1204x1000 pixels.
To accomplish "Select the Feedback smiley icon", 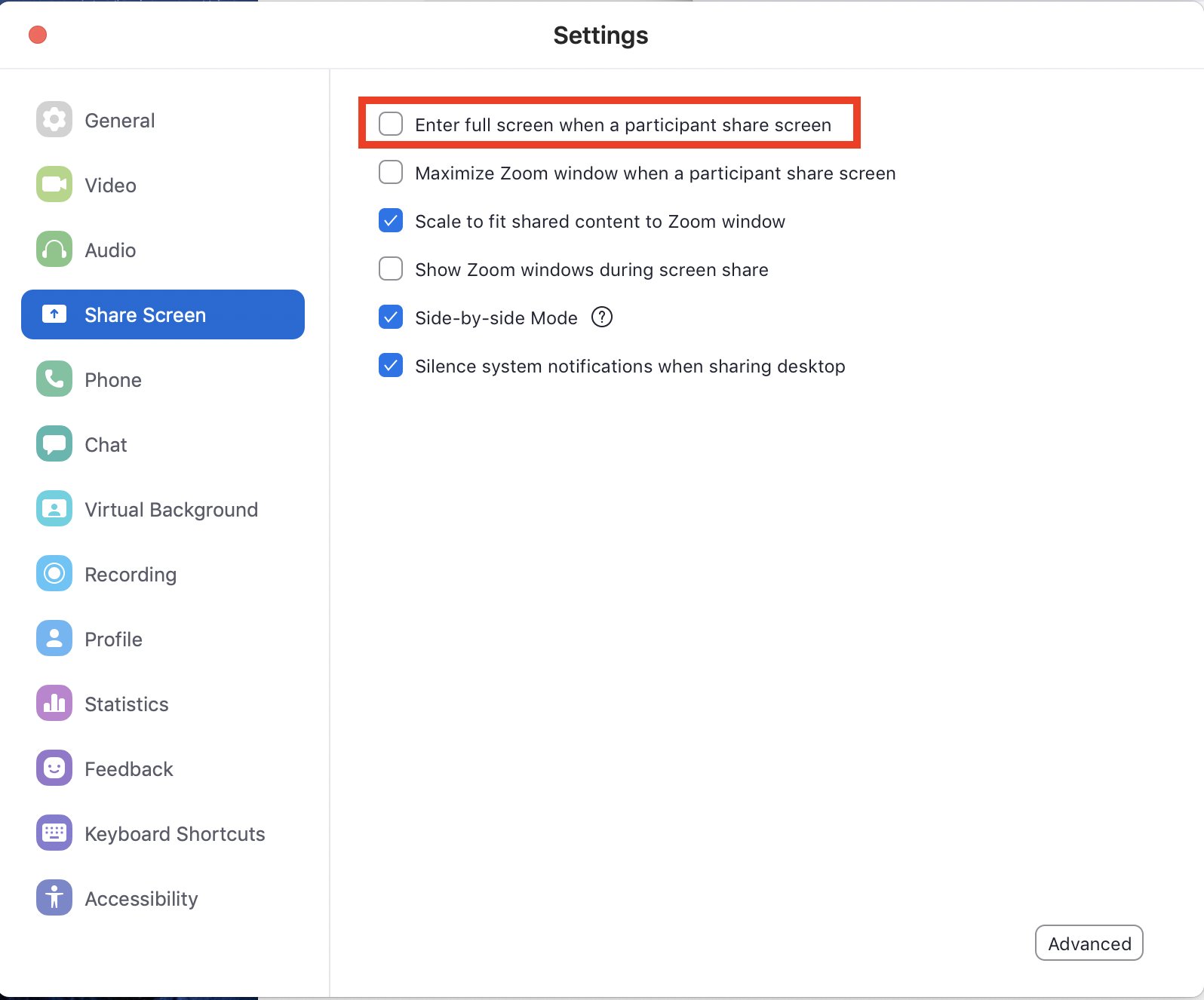I will [x=54, y=768].
